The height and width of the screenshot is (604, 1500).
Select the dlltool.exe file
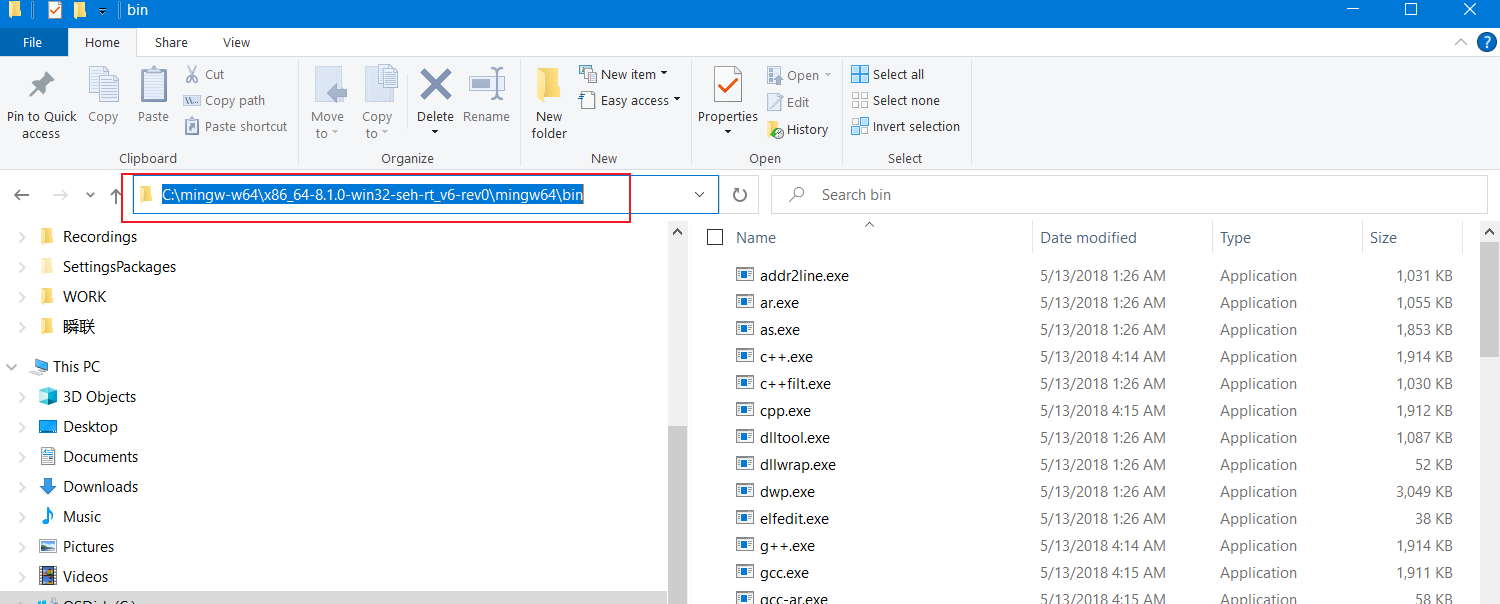pos(795,438)
